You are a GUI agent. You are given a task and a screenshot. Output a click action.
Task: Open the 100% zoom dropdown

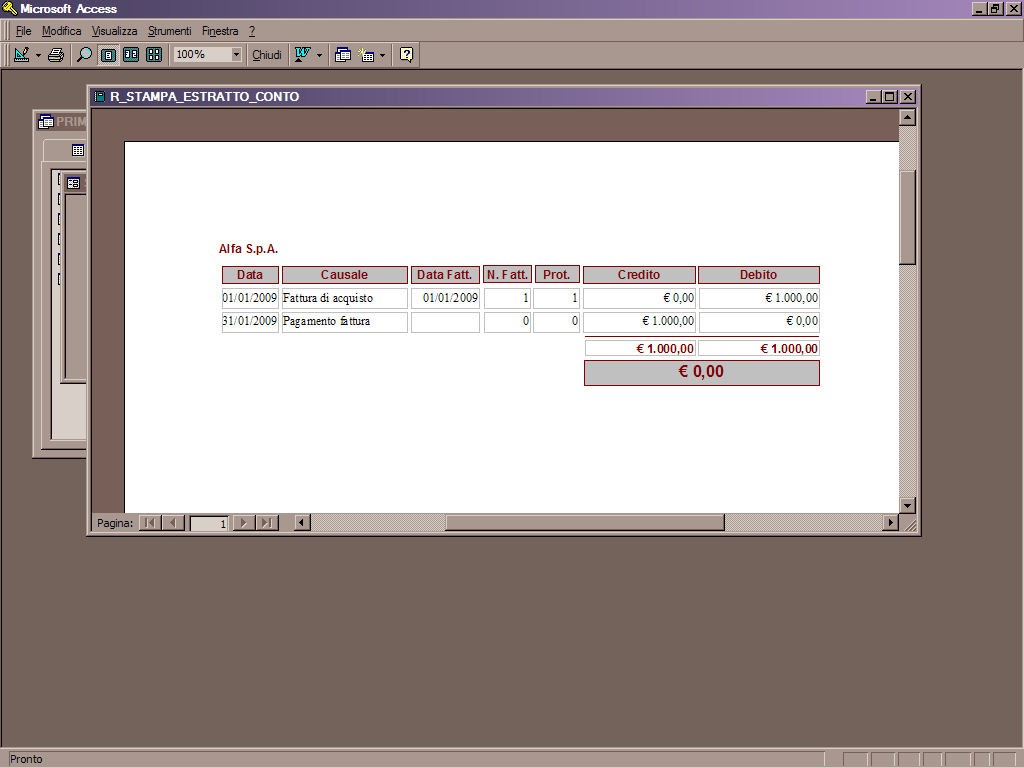(236, 55)
